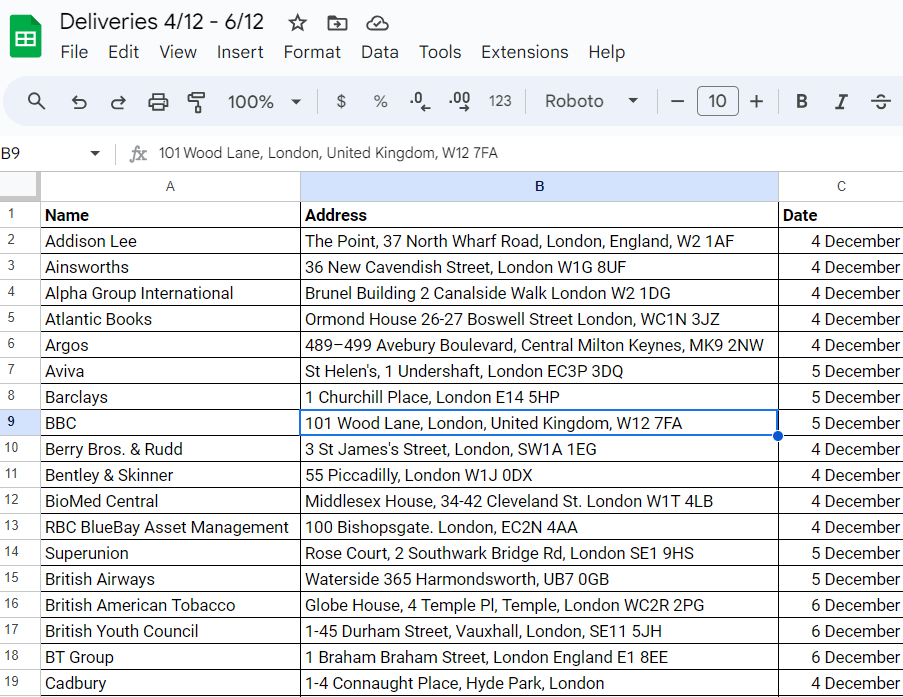Open the Format menu
This screenshot has height=697, width=903.
[312, 52]
